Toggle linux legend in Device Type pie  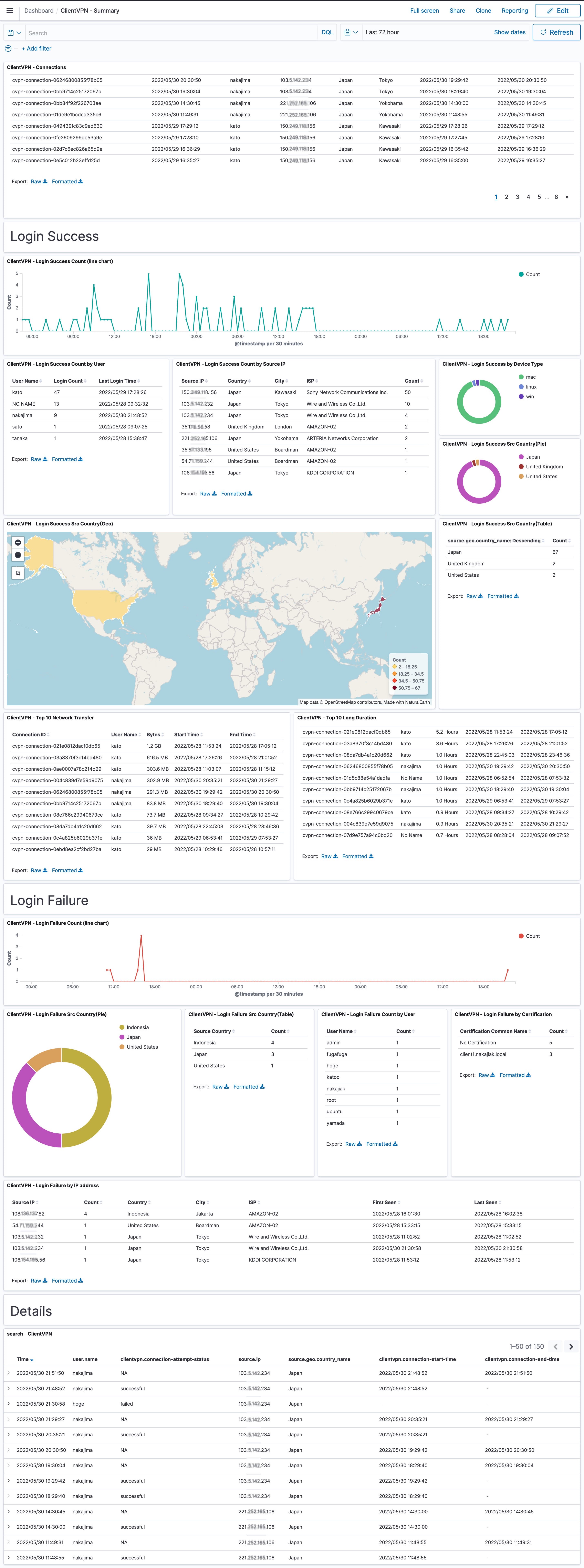coord(528,387)
